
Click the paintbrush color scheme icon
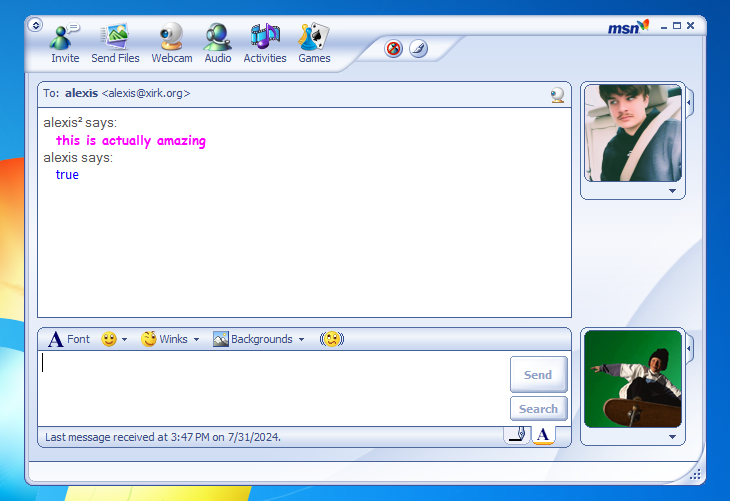pos(418,48)
